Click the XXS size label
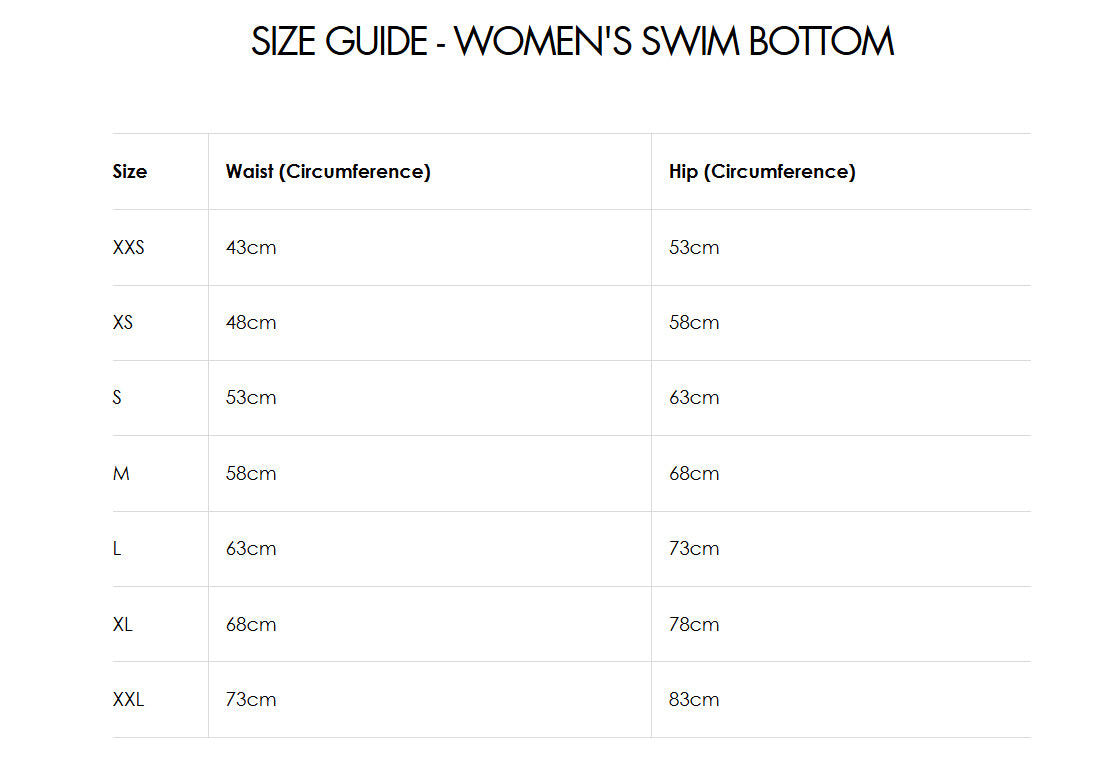Screen dimensions: 1116x774 [129, 248]
